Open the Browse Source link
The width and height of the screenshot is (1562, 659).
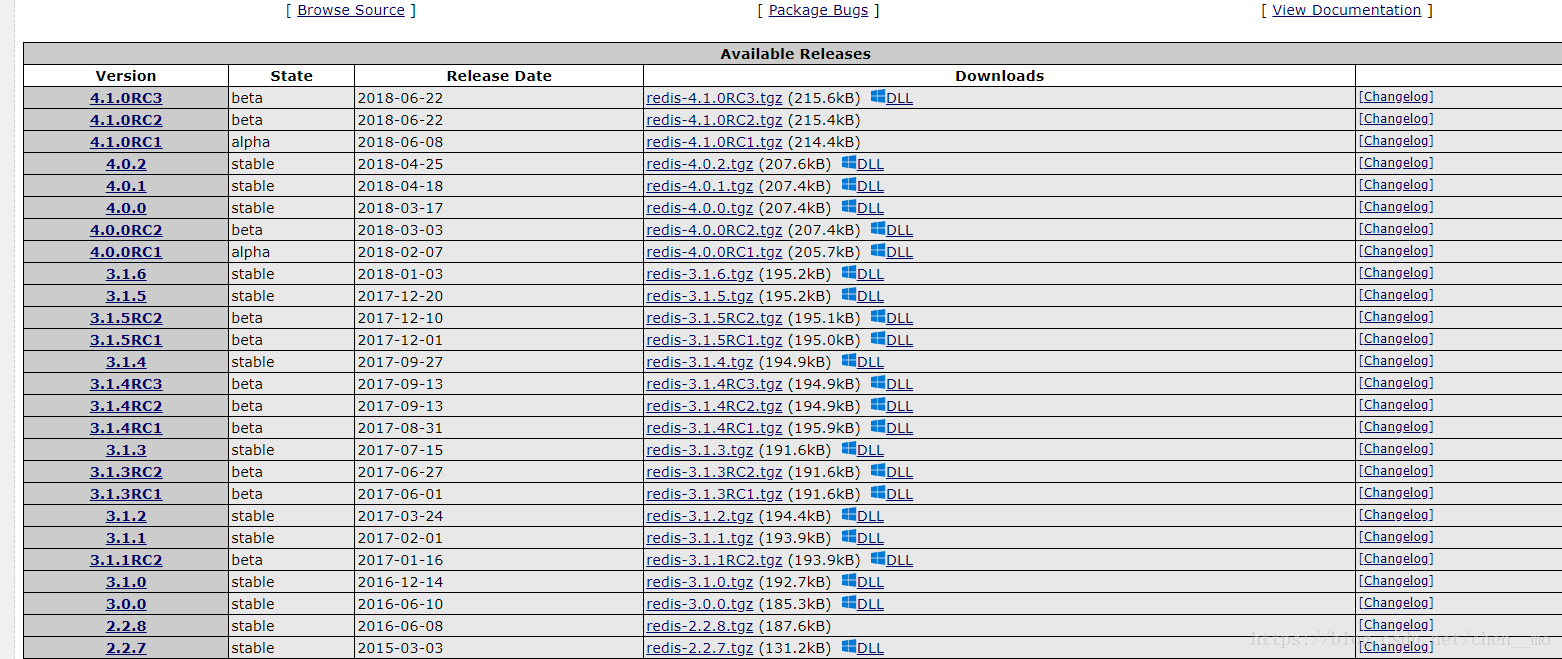351,10
